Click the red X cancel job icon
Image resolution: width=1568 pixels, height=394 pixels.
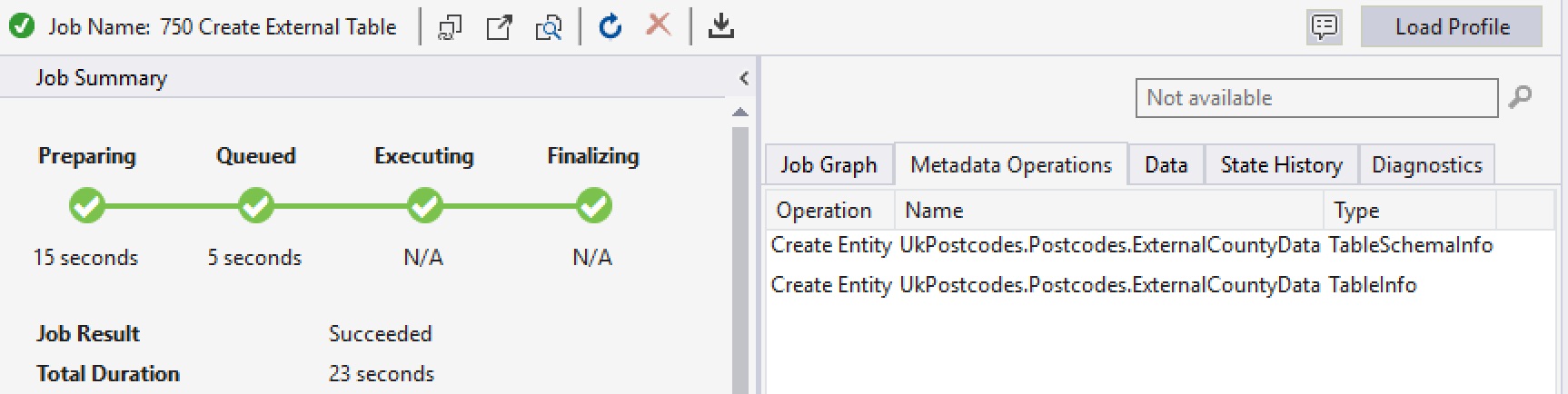[659, 25]
